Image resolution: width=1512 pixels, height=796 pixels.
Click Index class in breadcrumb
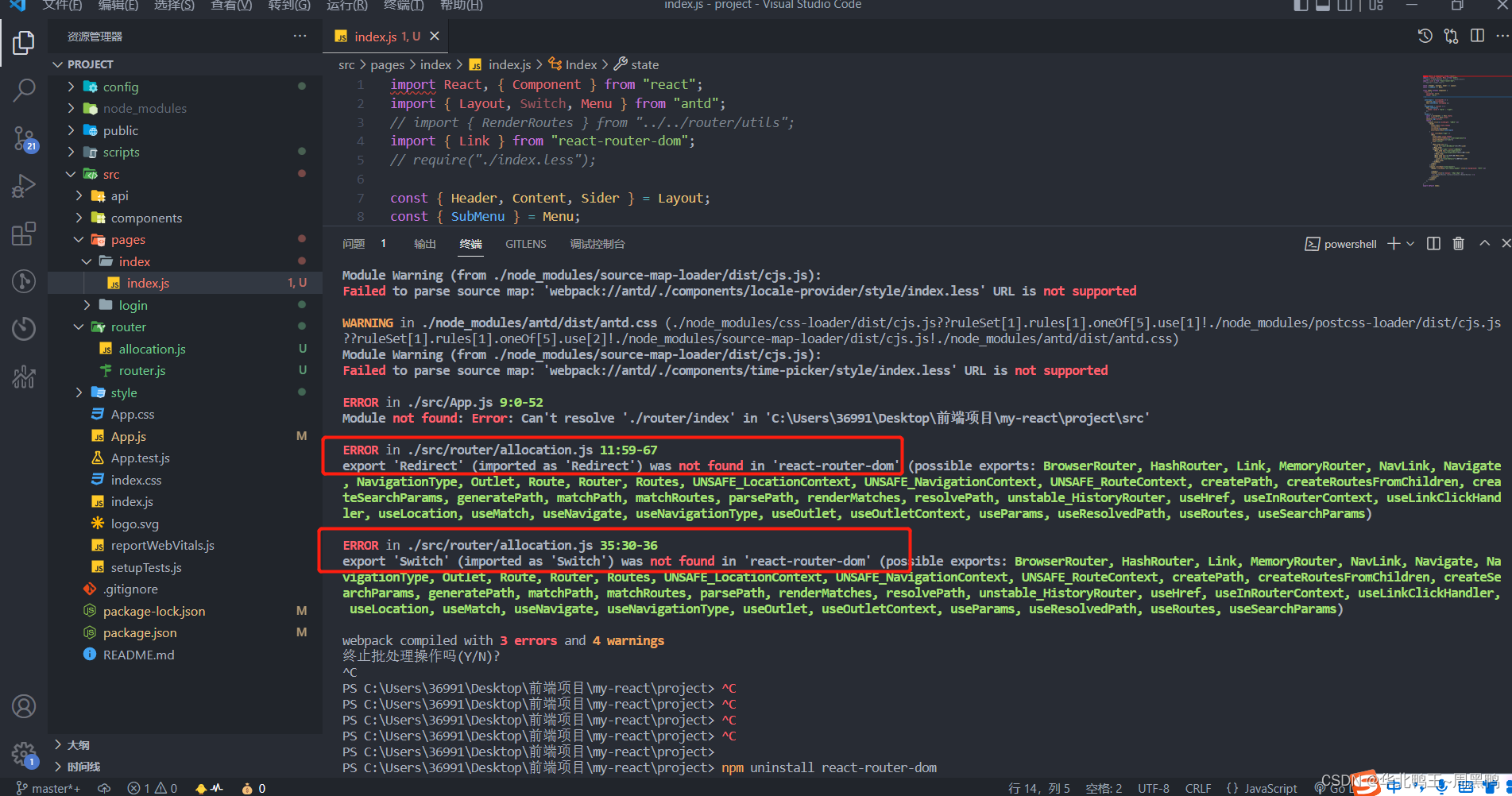[x=573, y=64]
